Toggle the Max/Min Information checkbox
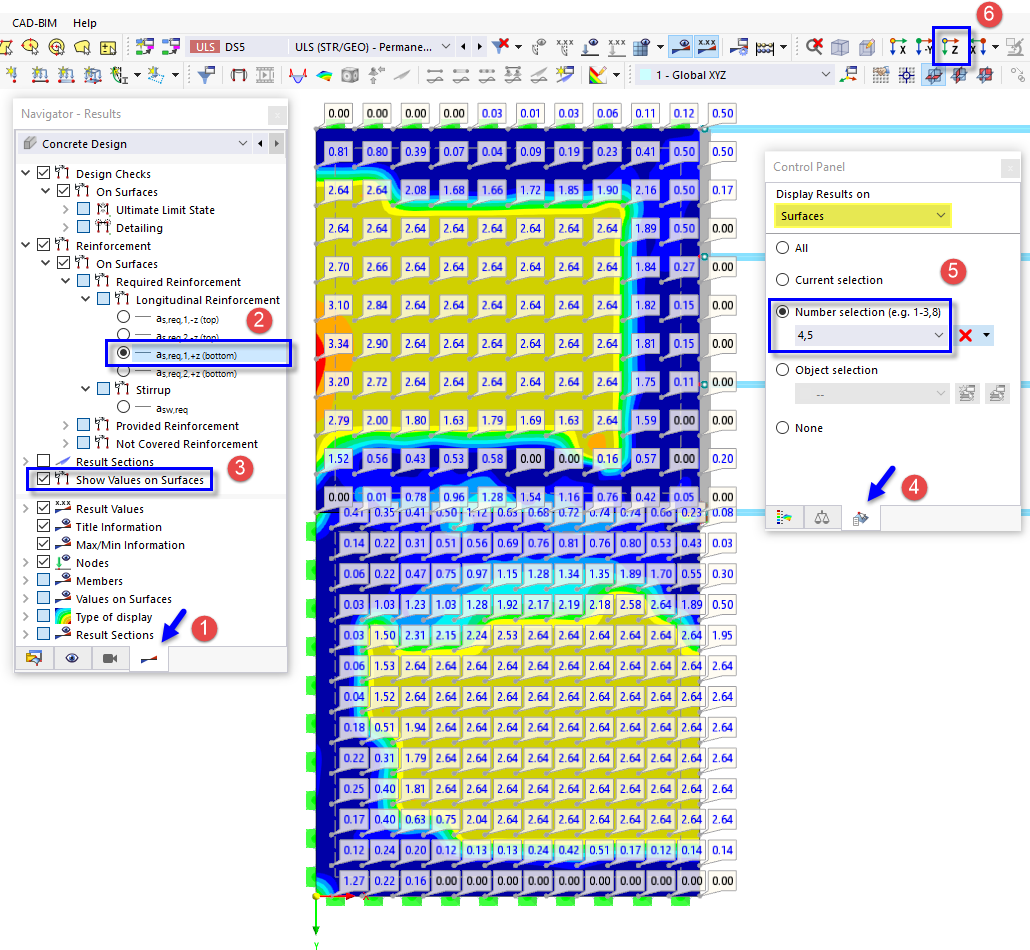The height and width of the screenshot is (950, 1030). (43, 543)
